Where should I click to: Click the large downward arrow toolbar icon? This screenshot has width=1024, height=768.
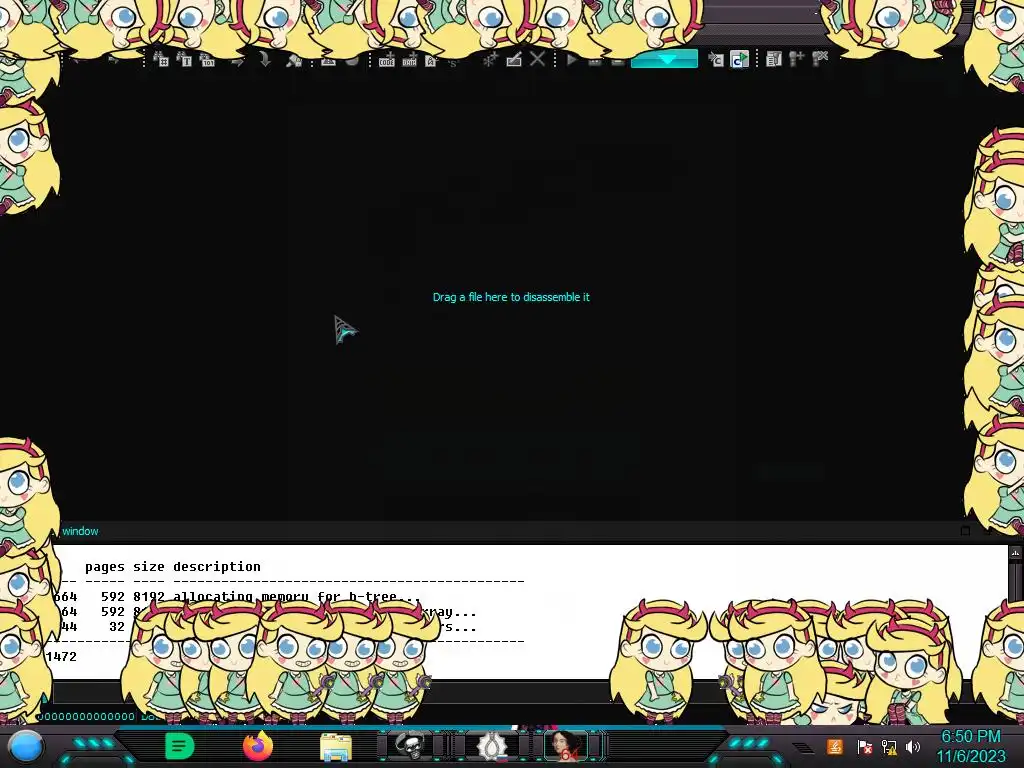click(264, 59)
